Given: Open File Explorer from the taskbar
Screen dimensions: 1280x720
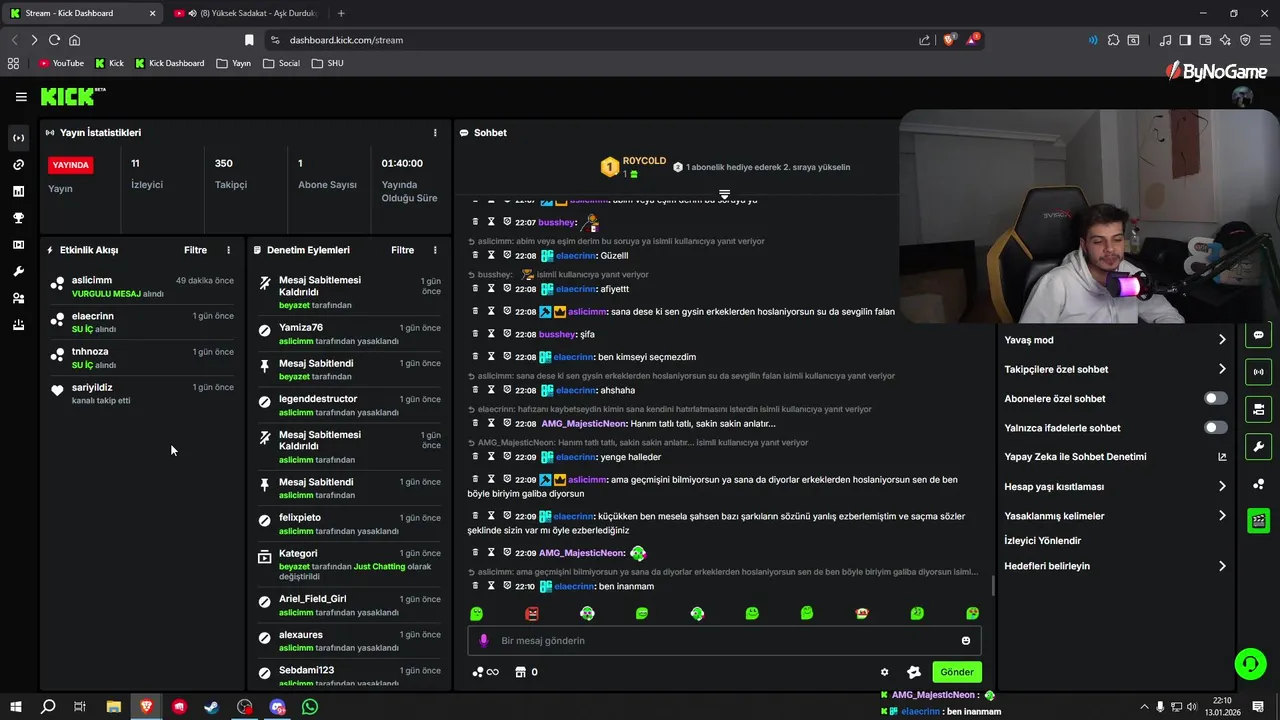Looking at the screenshot, I should 113,707.
